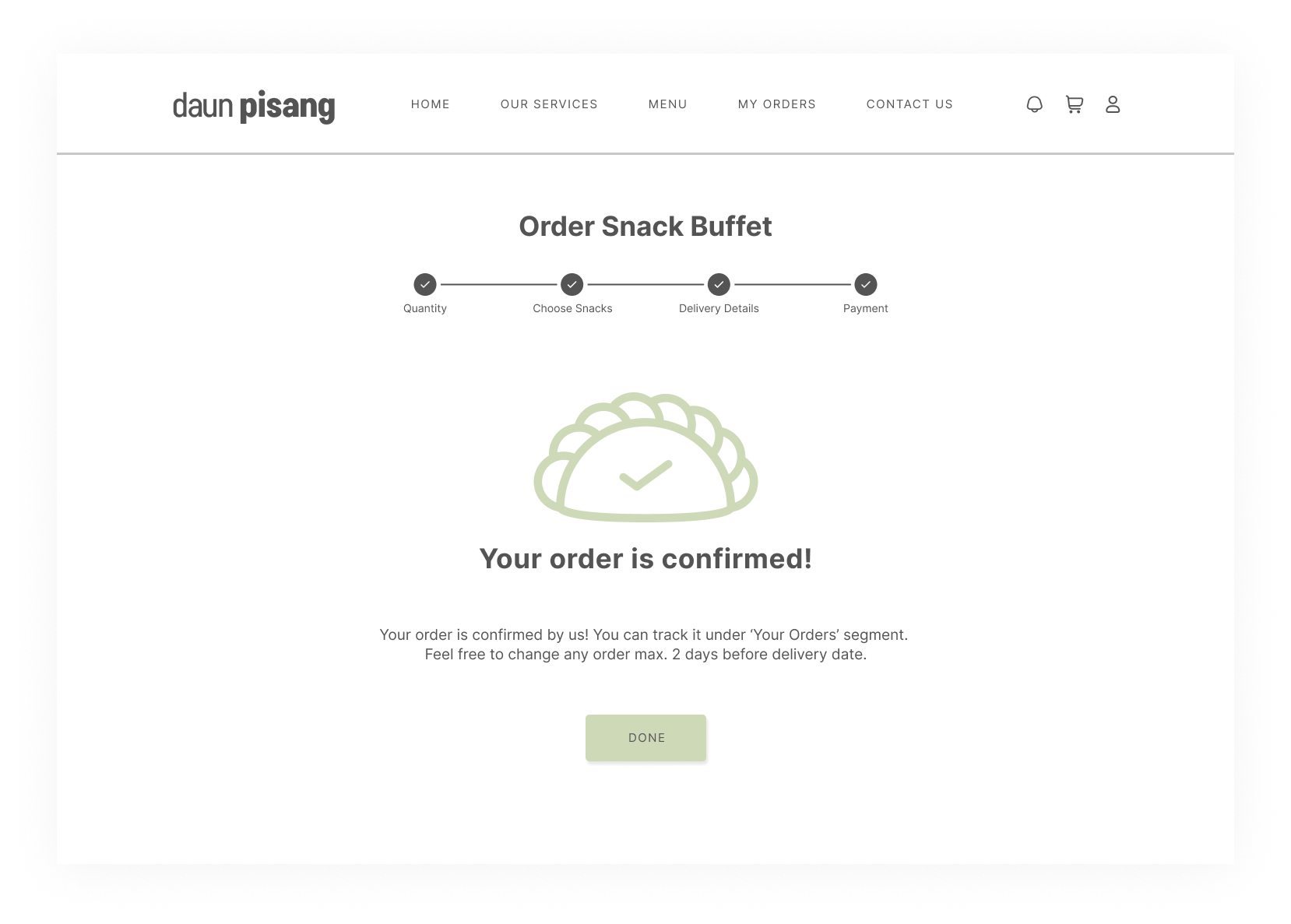
Task: Click the dumpling confirmation illustration
Action: pyautogui.click(x=645, y=458)
